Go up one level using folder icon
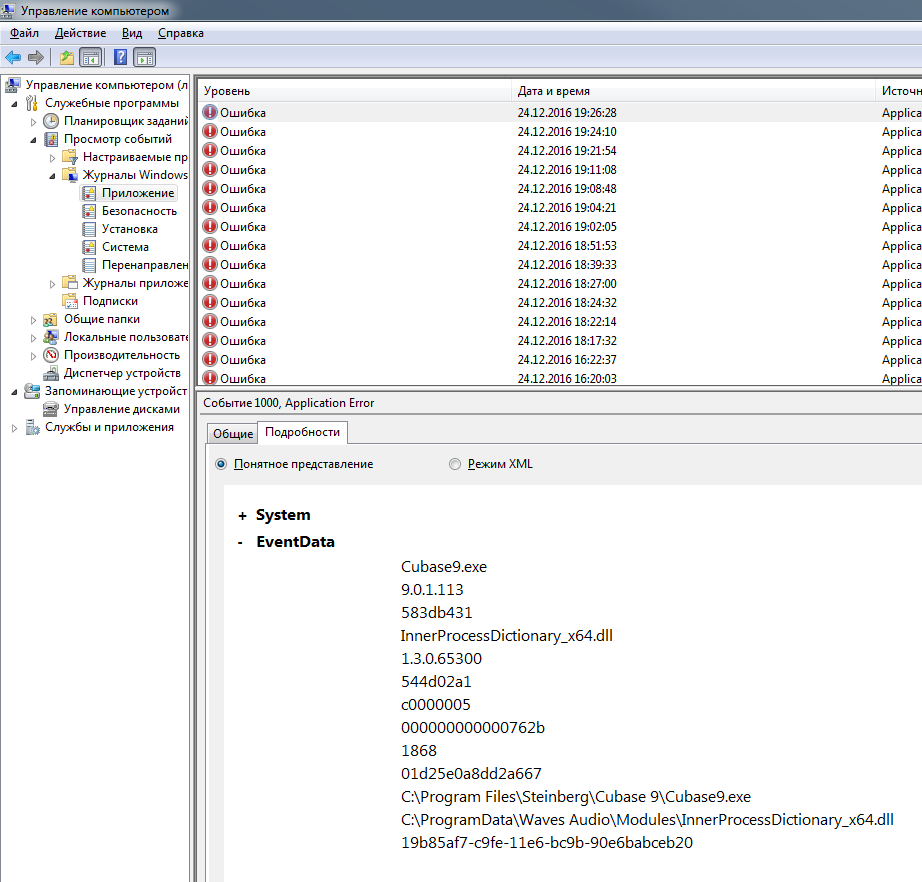922x882 pixels. click(67, 58)
